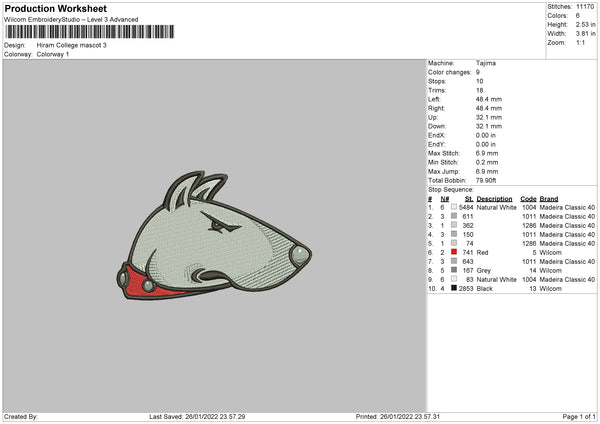The image size is (600, 424).
Task: Click 'Natural White' description in stop row 9
Action: click(x=496, y=280)
